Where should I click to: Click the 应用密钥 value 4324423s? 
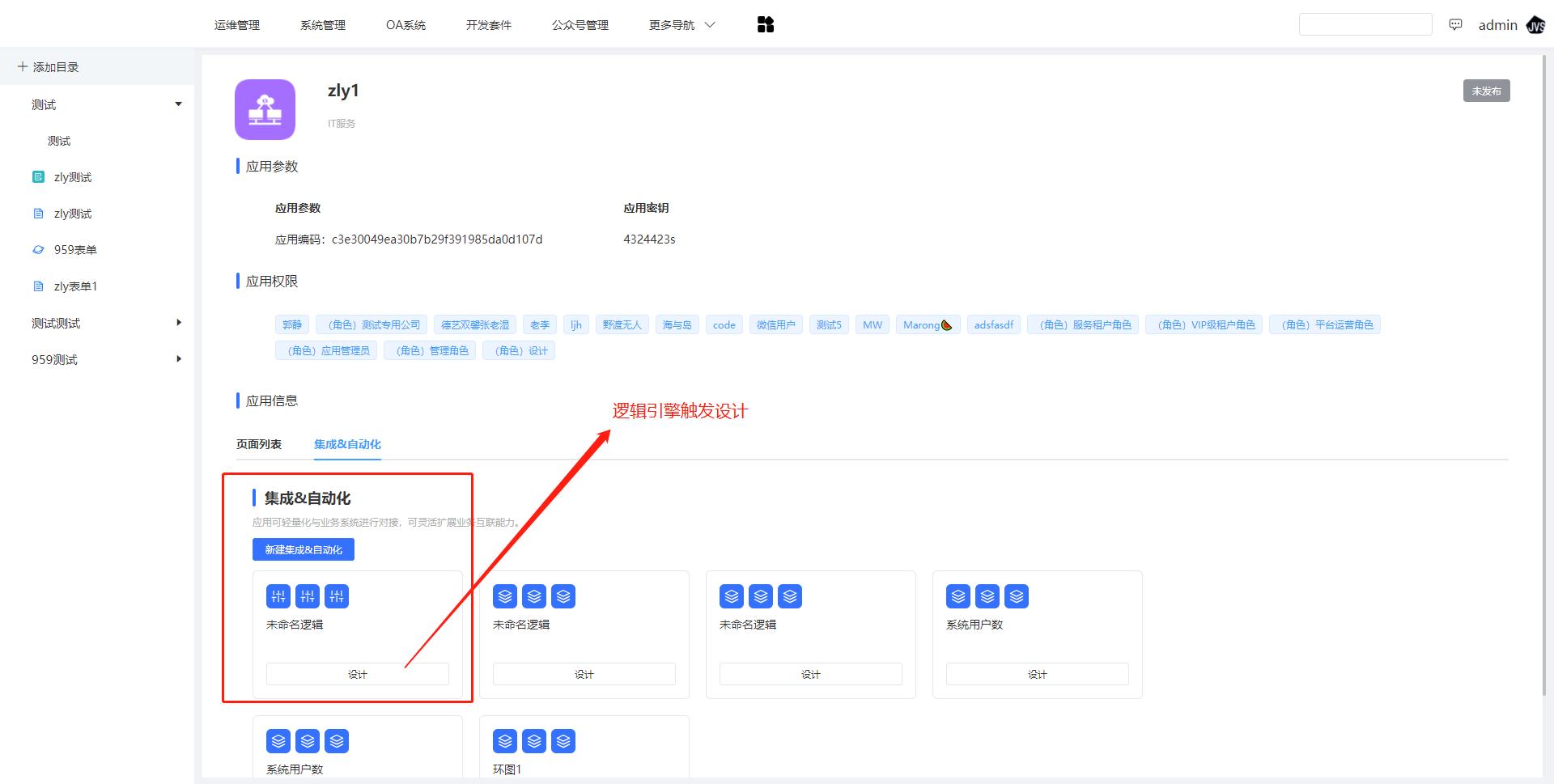point(649,239)
